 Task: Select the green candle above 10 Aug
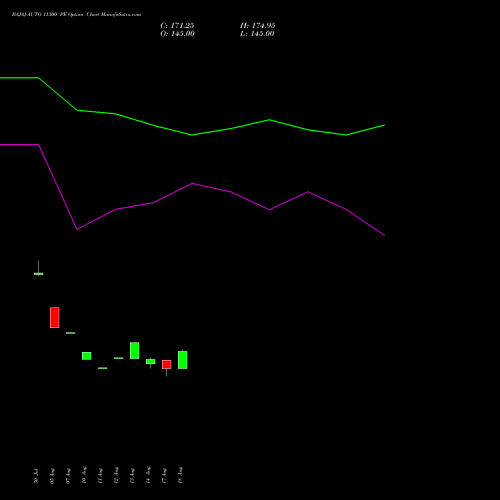pos(87,356)
